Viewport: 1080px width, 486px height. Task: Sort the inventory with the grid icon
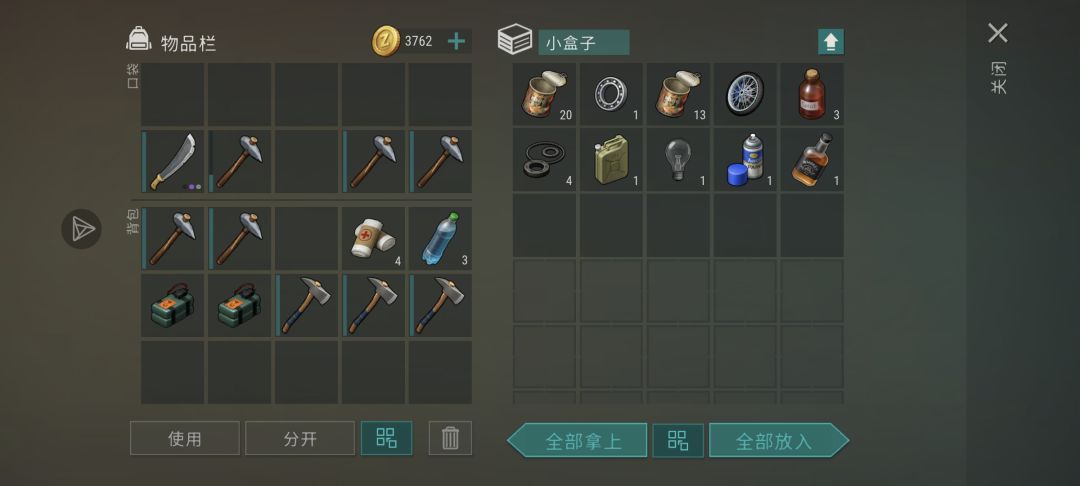[386, 438]
